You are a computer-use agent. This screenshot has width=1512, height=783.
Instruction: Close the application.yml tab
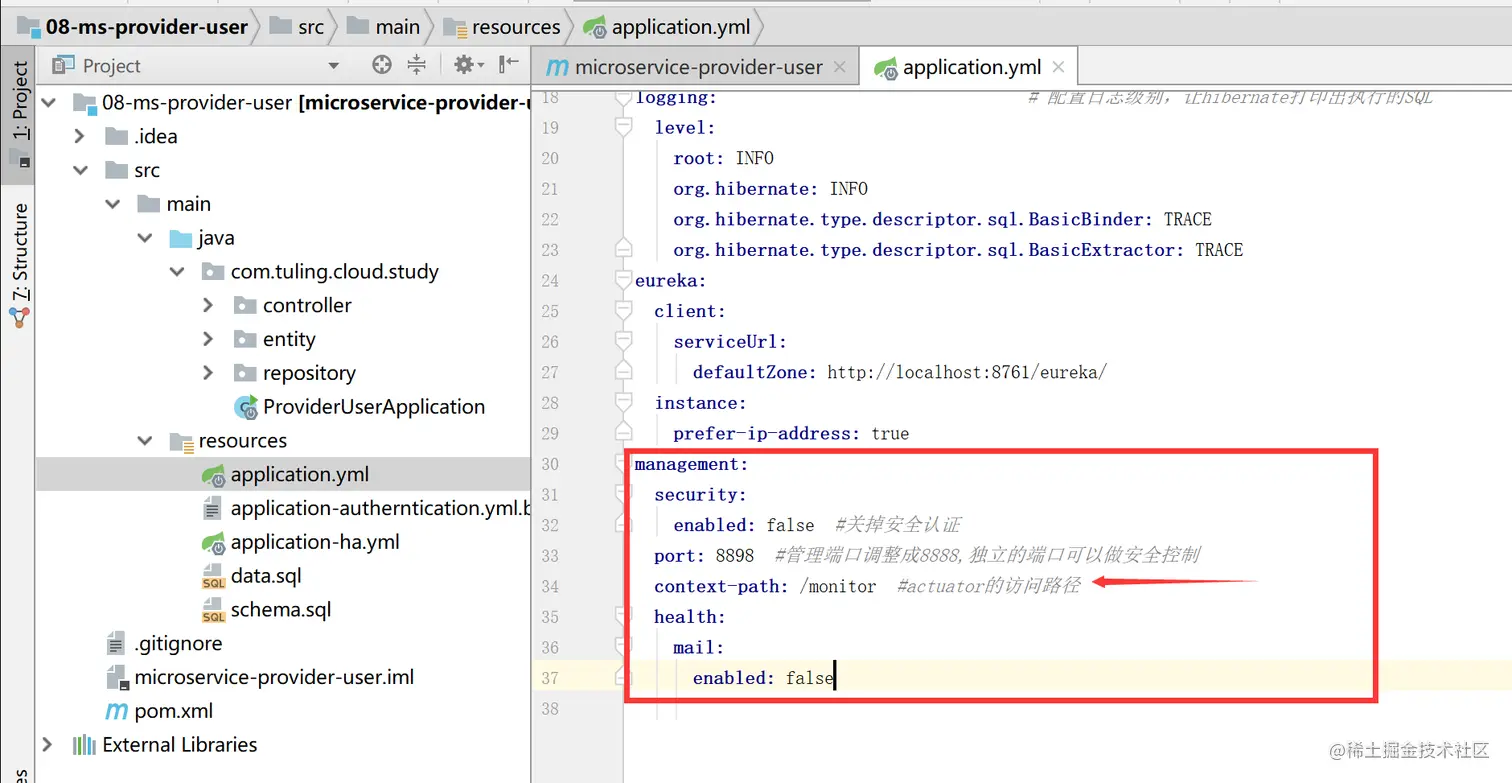[1058, 67]
